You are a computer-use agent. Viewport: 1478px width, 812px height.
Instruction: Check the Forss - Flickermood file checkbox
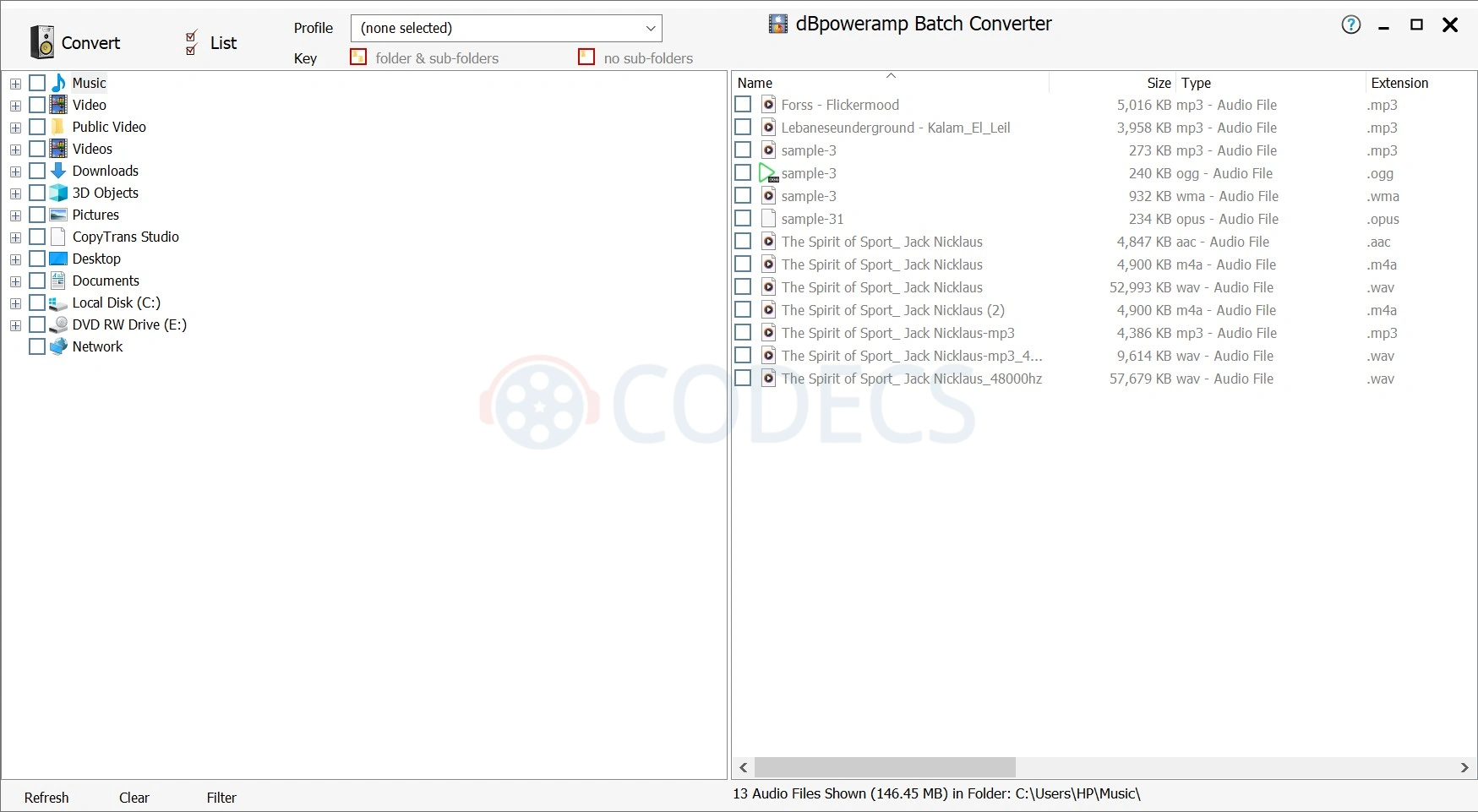(743, 105)
